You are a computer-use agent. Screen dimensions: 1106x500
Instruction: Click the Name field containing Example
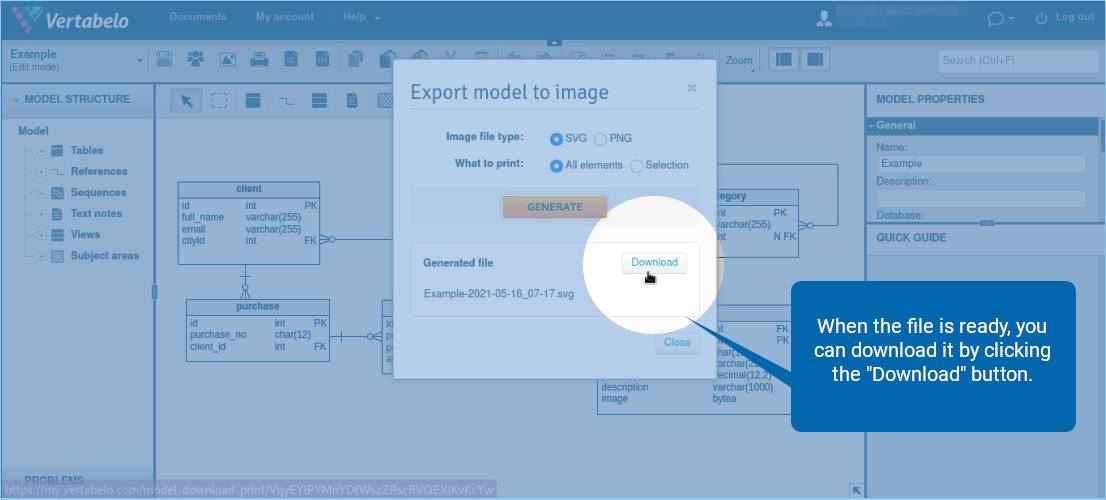(x=981, y=164)
